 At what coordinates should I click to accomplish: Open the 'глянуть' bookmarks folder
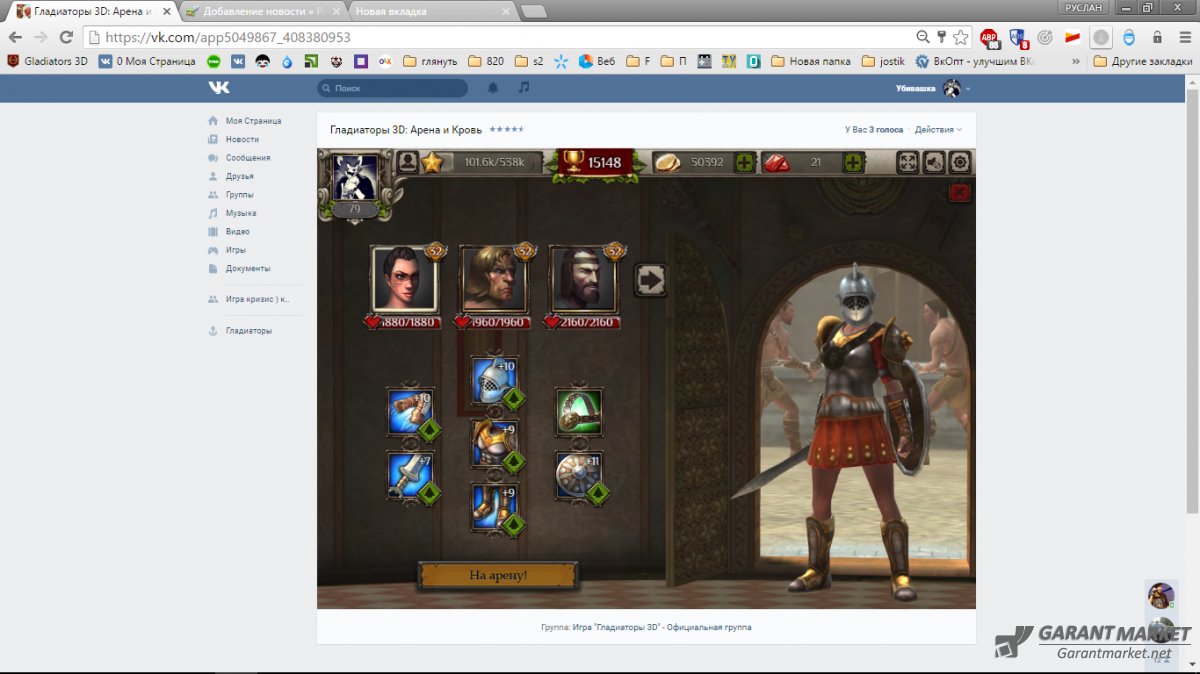[430, 61]
